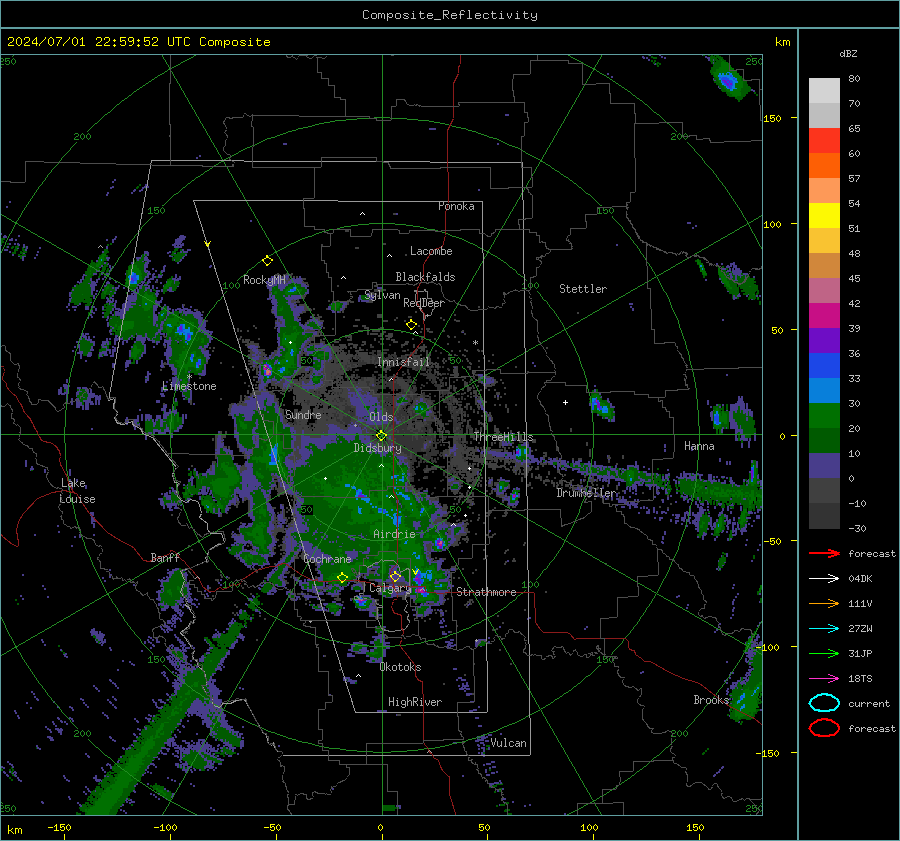Click the yellow diamond marker above Calgary label
Screen dimensions: 900x841
[395, 576]
